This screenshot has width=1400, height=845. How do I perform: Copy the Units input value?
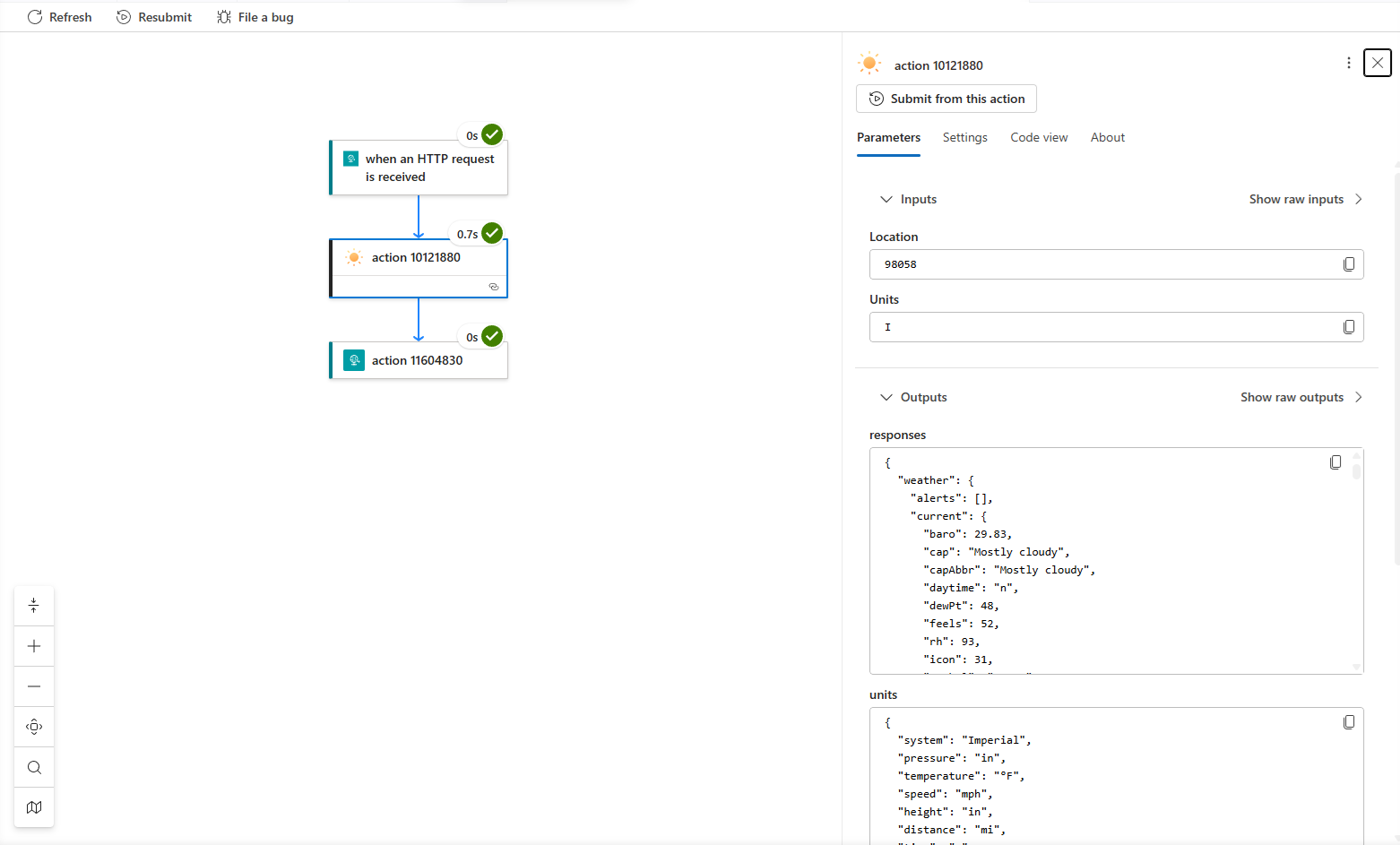[x=1349, y=327]
